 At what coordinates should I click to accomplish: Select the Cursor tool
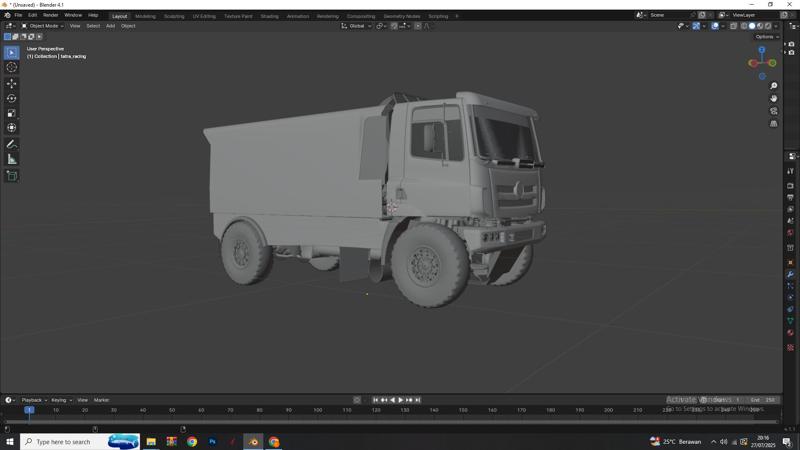pos(12,67)
